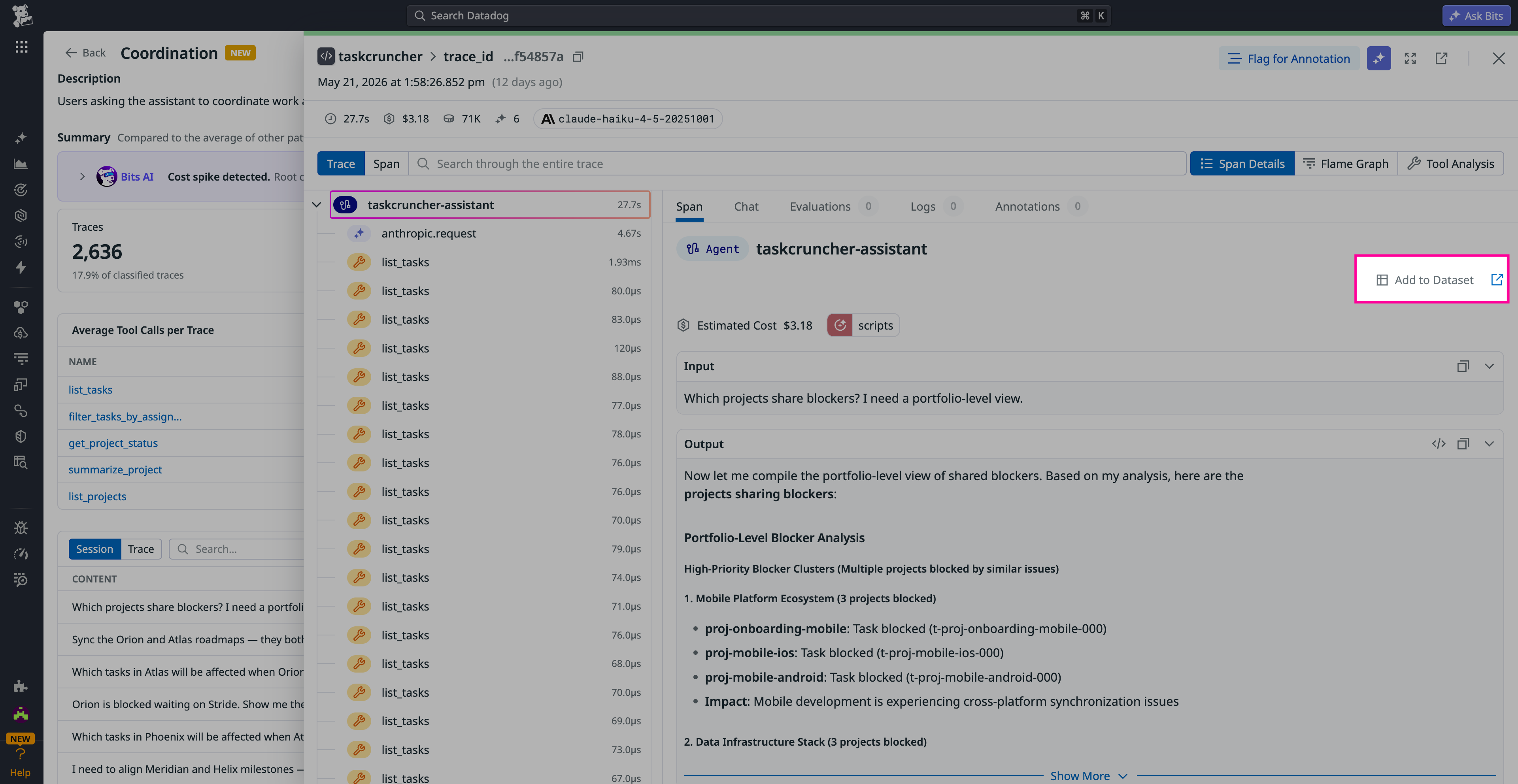Open the sparkle AI icon in sidebar
This screenshot has height=784, width=1518.
(21, 138)
